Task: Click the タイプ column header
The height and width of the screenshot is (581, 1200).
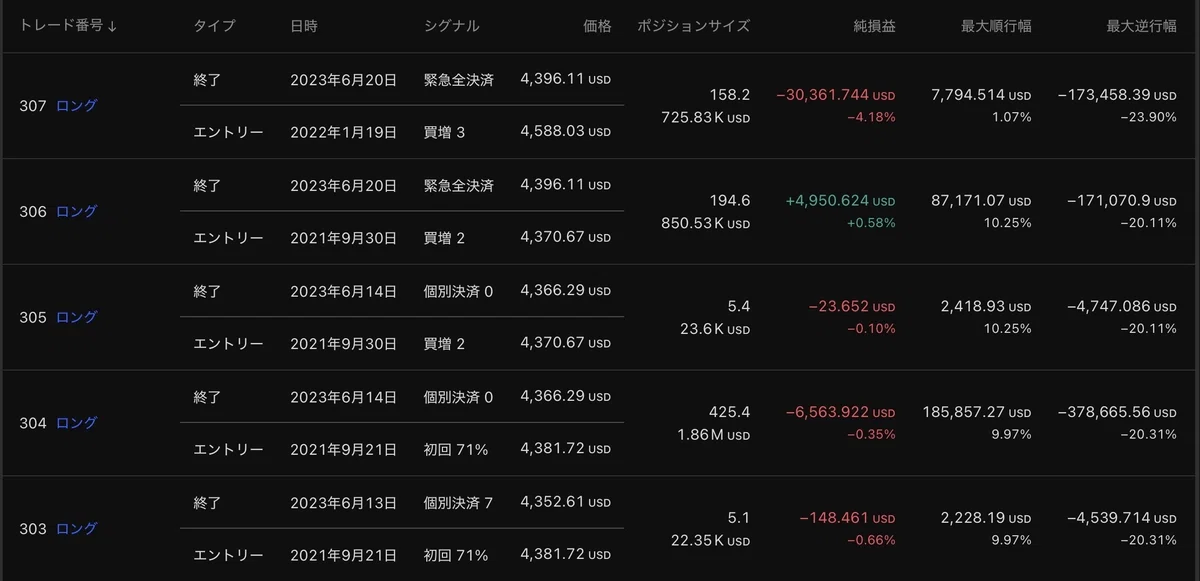Action: coord(215,26)
